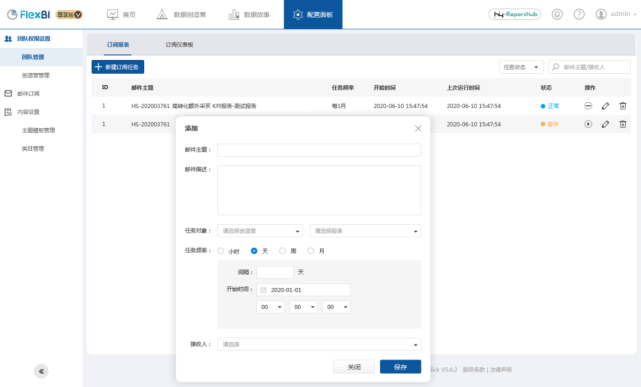641x387 pixels.
Task: Click the 邮件主题 input field in the dialog
Action: 319,150
